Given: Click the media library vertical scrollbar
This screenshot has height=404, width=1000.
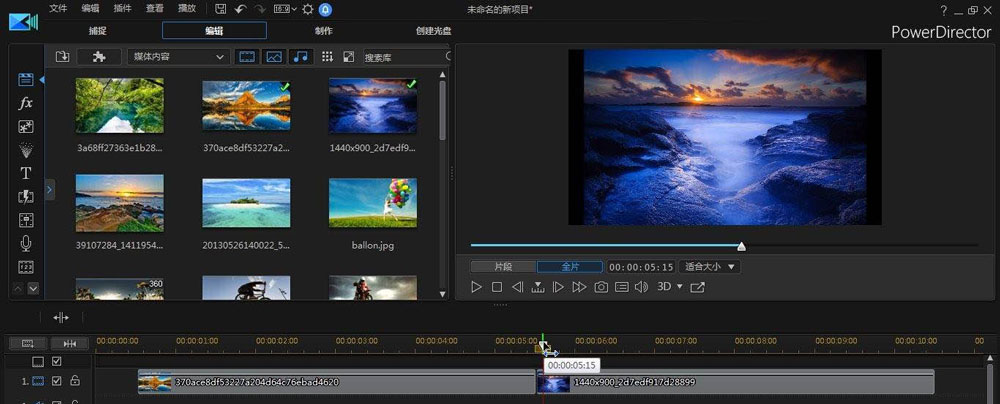Looking at the screenshot, I should pos(443,110).
